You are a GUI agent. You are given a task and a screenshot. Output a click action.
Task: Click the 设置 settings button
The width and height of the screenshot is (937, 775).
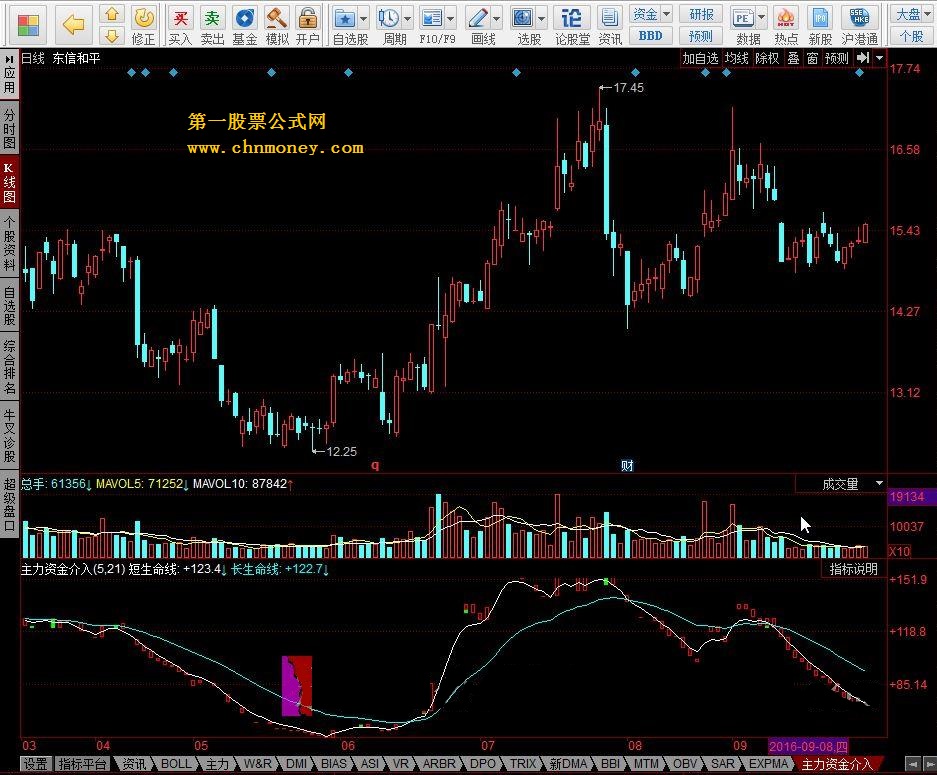pyautogui.click(x=35, y=764)
